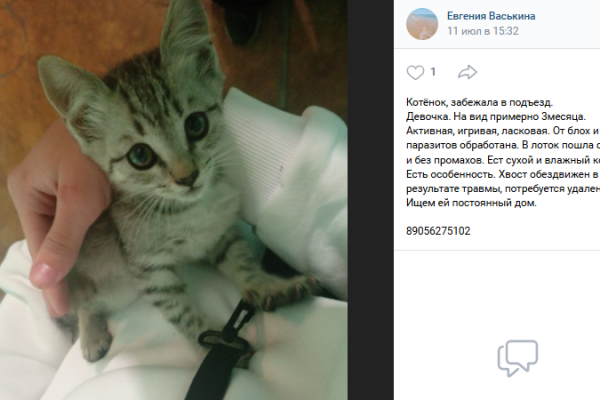Screen dimensions: 600x400
Task: View the kitten photo in full
Action: click(174, 200)
